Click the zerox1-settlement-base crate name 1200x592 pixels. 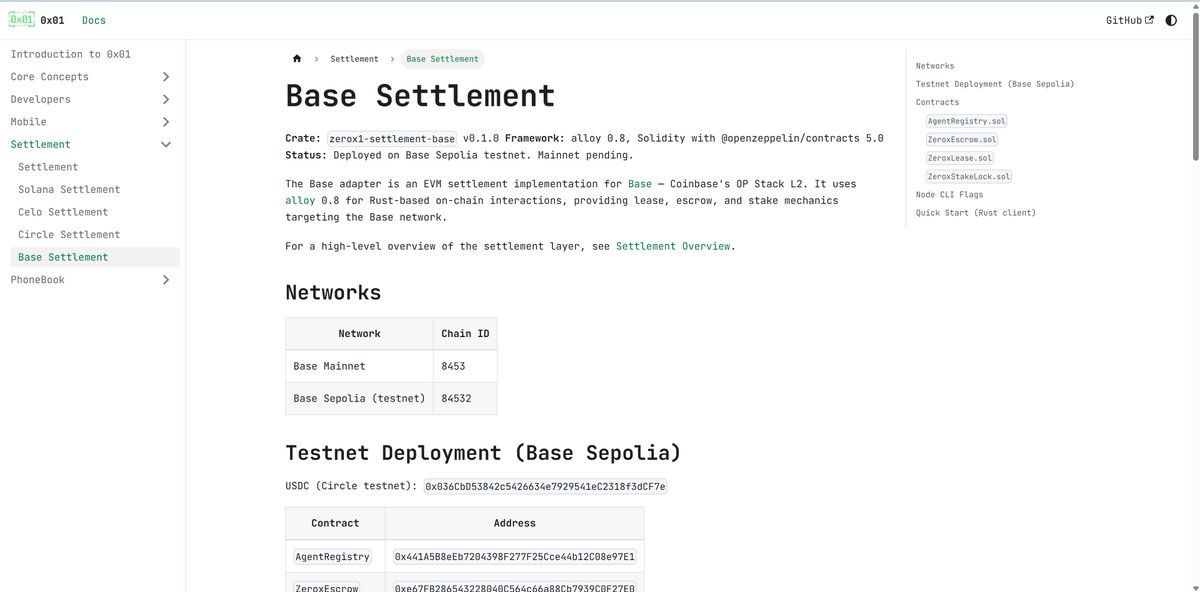[392, 139]
